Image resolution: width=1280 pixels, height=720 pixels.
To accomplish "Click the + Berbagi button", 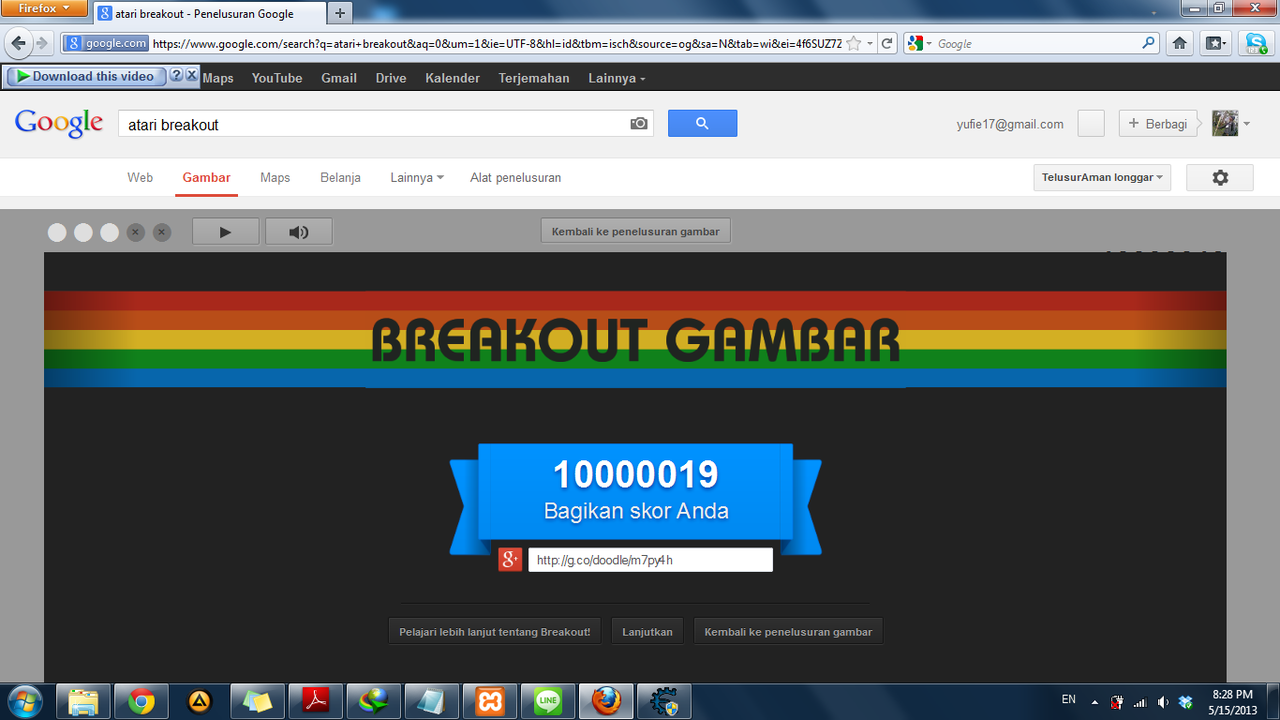I will [1158, 123].
